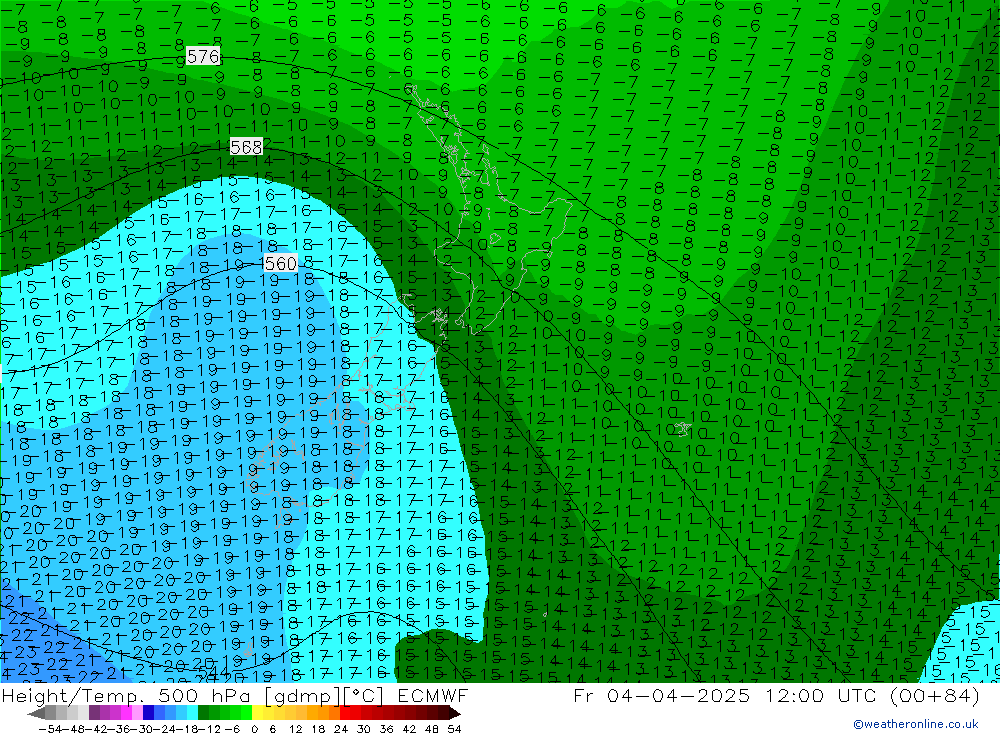Screen dimensions: 1000x733
Task: Click the 568 height contour label
Action: coord(246,147)
